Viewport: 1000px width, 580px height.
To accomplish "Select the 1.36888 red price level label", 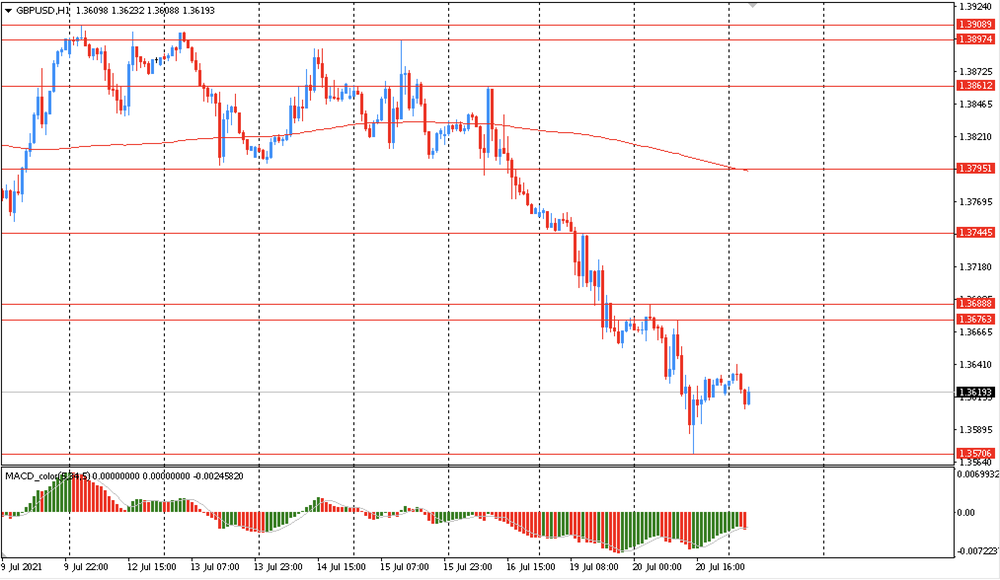I will point(976,303).
